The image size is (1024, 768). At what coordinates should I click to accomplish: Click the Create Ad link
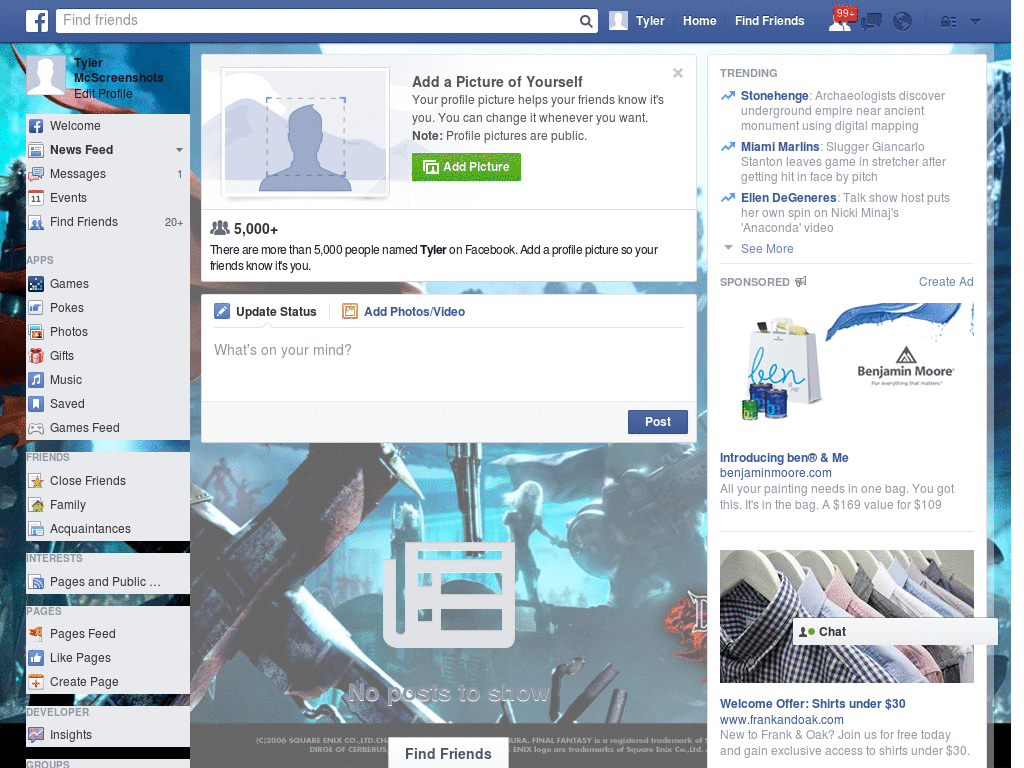(946, 282)
